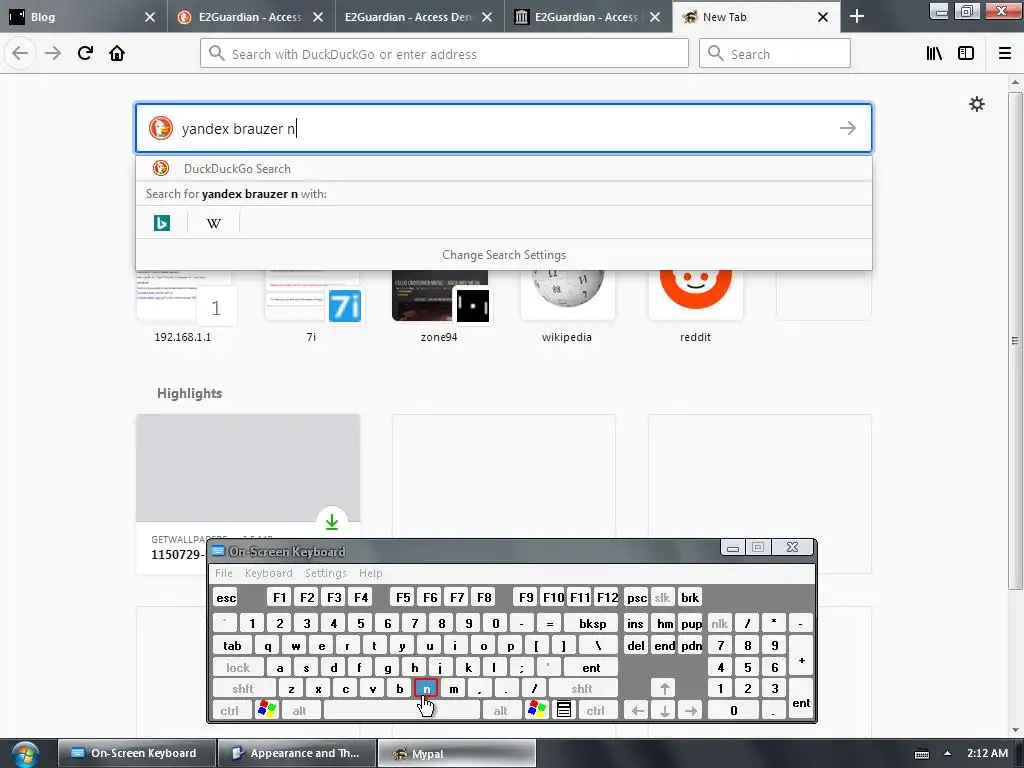Toggle the left shft key on on-screen keyboard
1024x768 pixels.
[x=243, y=688]
